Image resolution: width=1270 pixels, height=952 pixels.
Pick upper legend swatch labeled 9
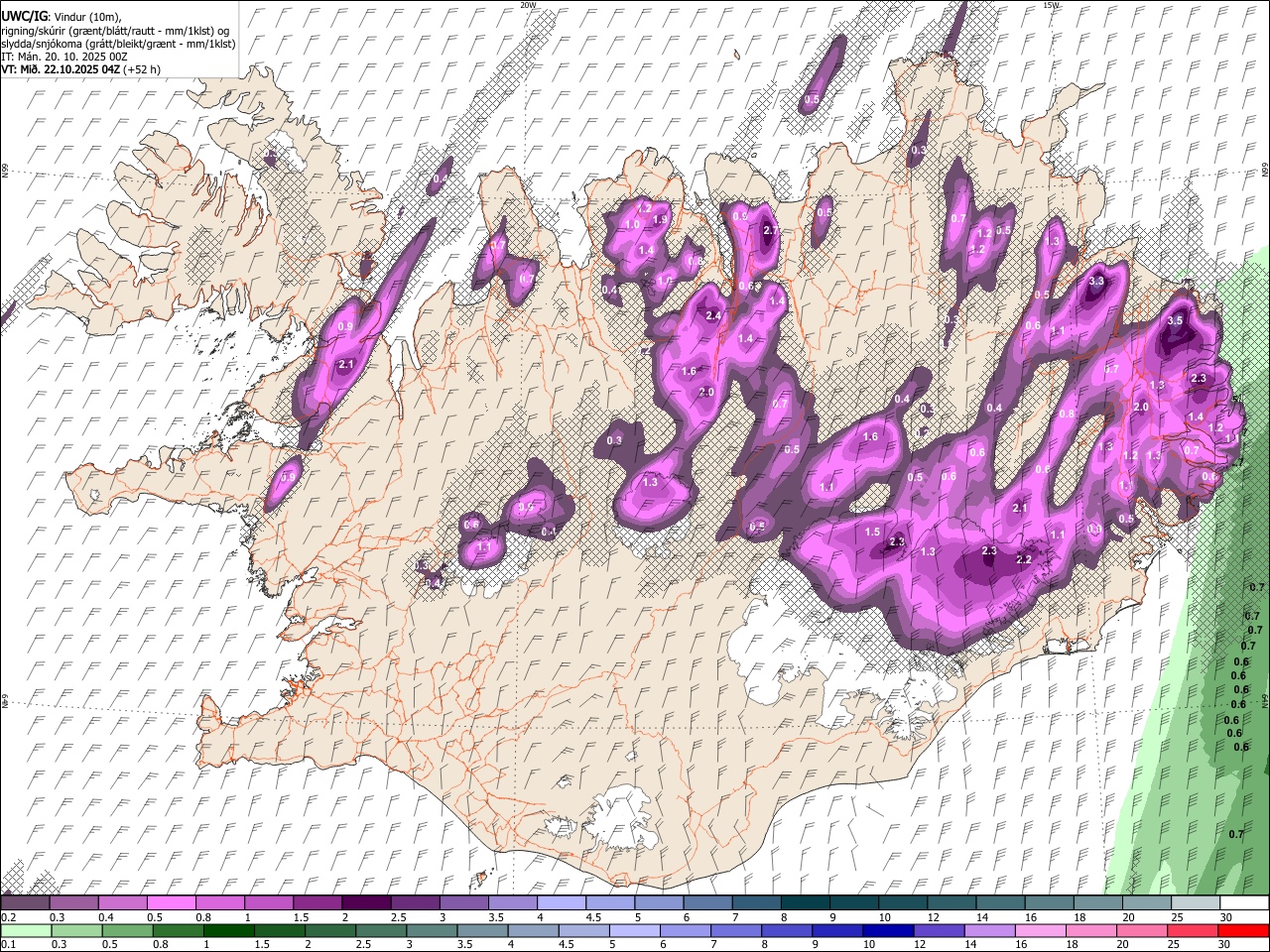(x=855, y=902)
